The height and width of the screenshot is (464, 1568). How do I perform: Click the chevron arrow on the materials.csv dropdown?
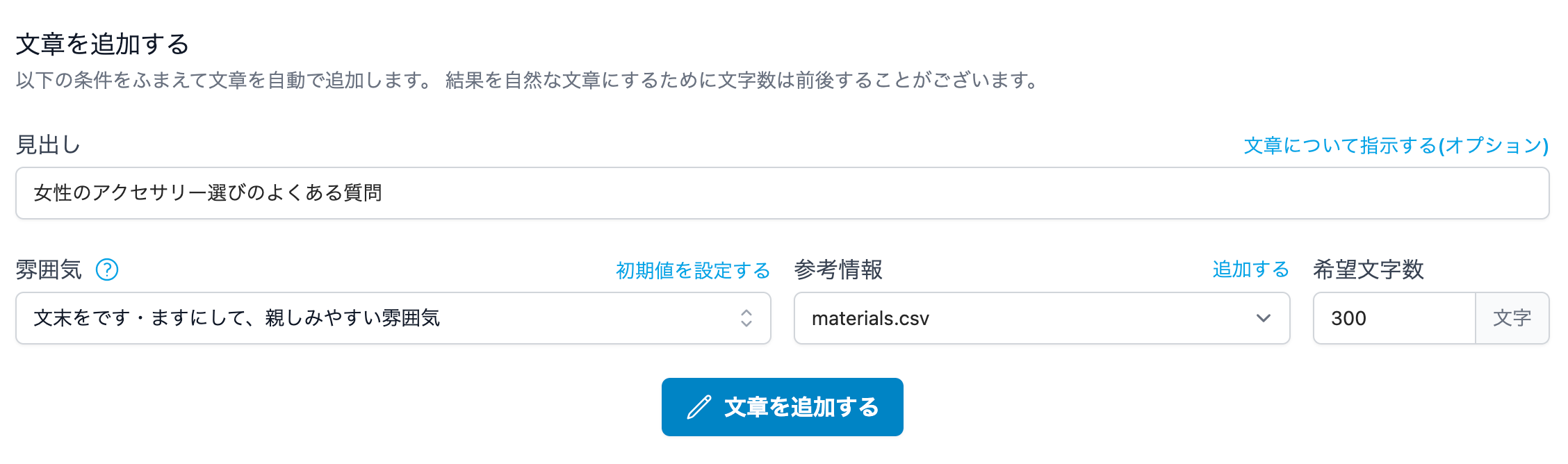tap(1263, 318)
